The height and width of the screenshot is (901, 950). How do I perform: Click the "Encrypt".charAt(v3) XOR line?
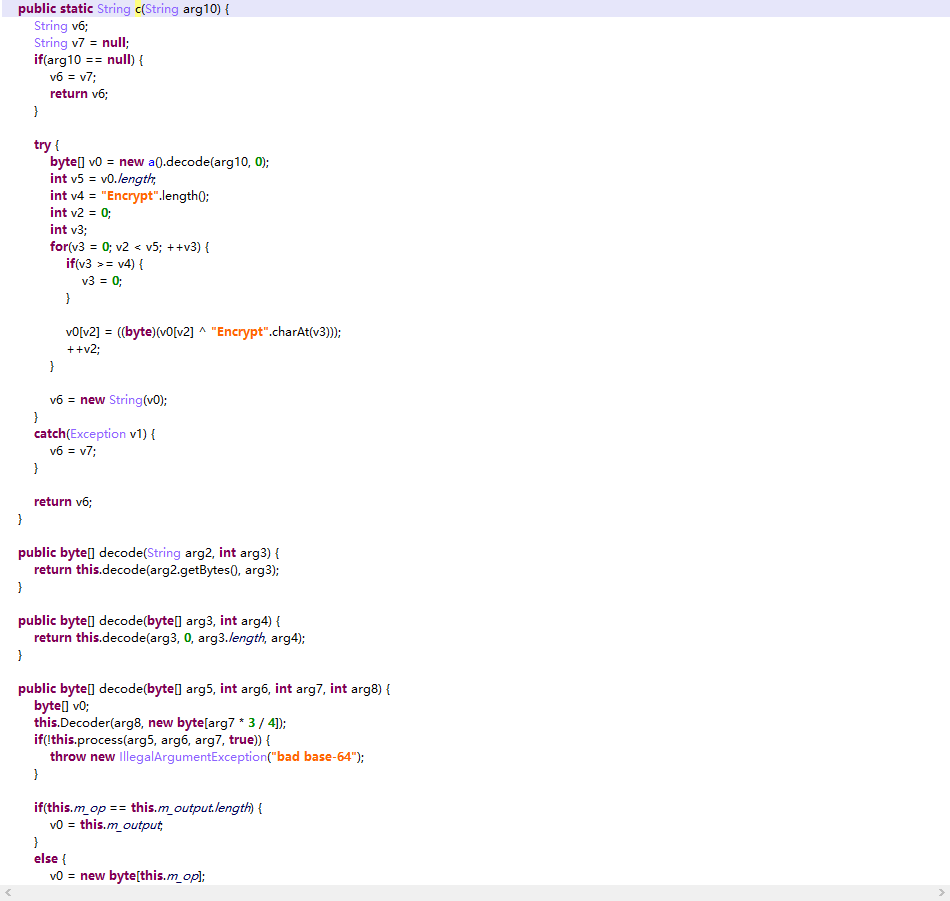[x=204, y=331]
